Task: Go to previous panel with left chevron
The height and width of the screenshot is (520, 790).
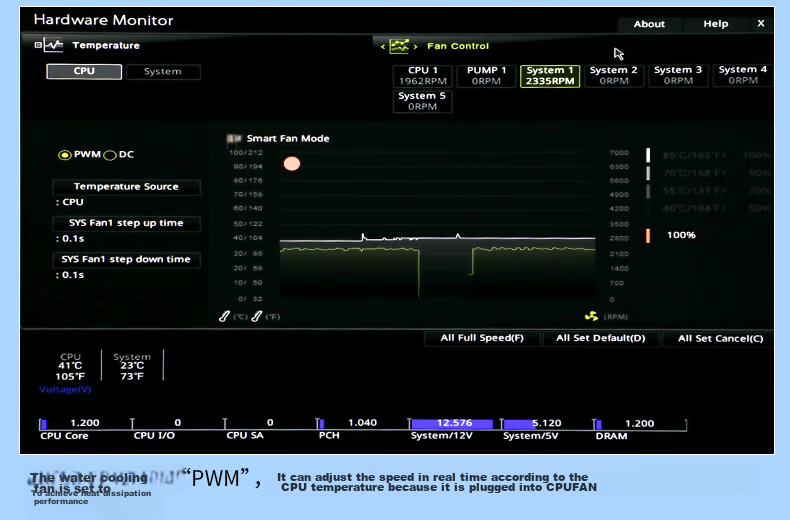Action: pos(383,46)
